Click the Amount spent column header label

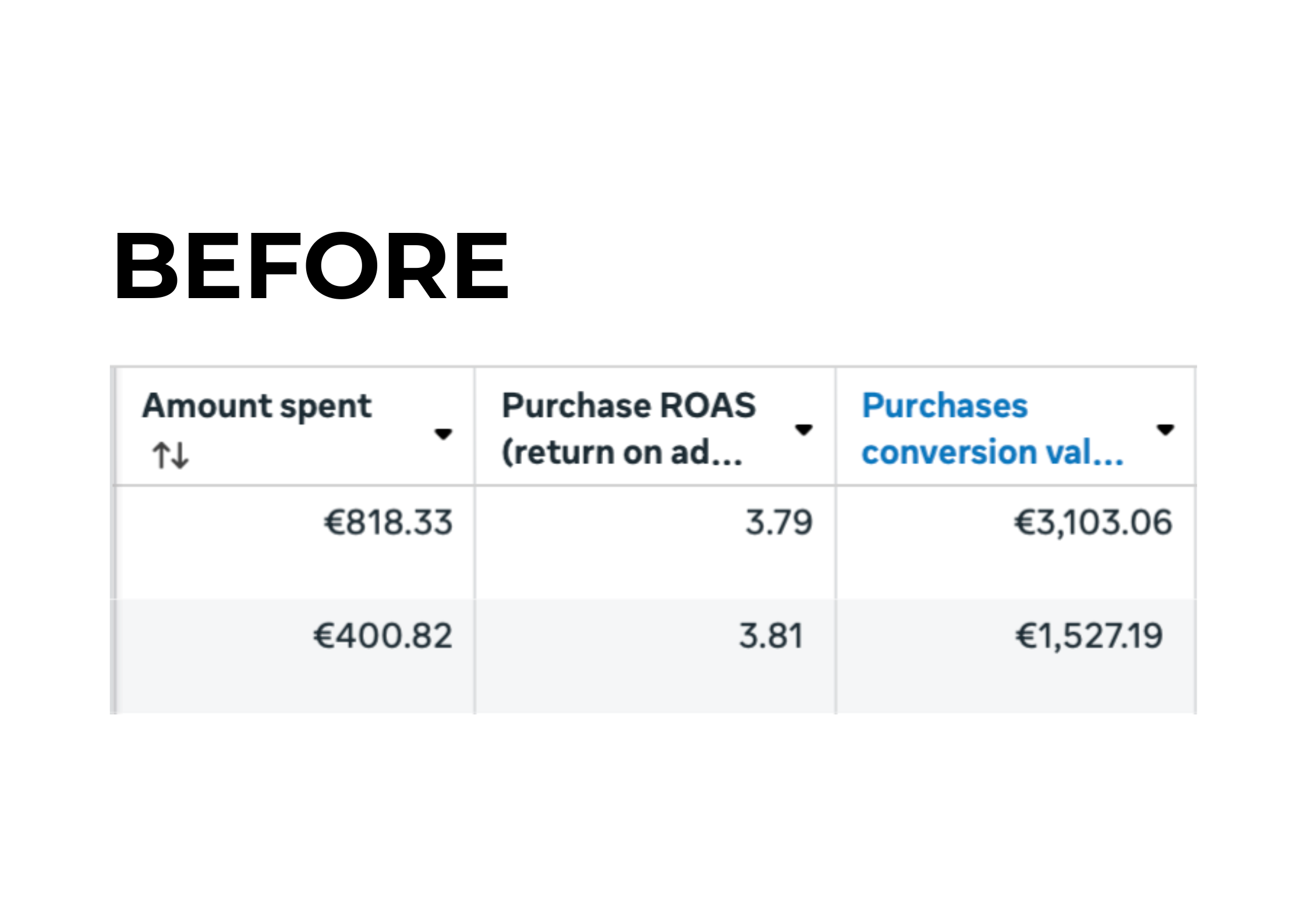coord(257,405)
